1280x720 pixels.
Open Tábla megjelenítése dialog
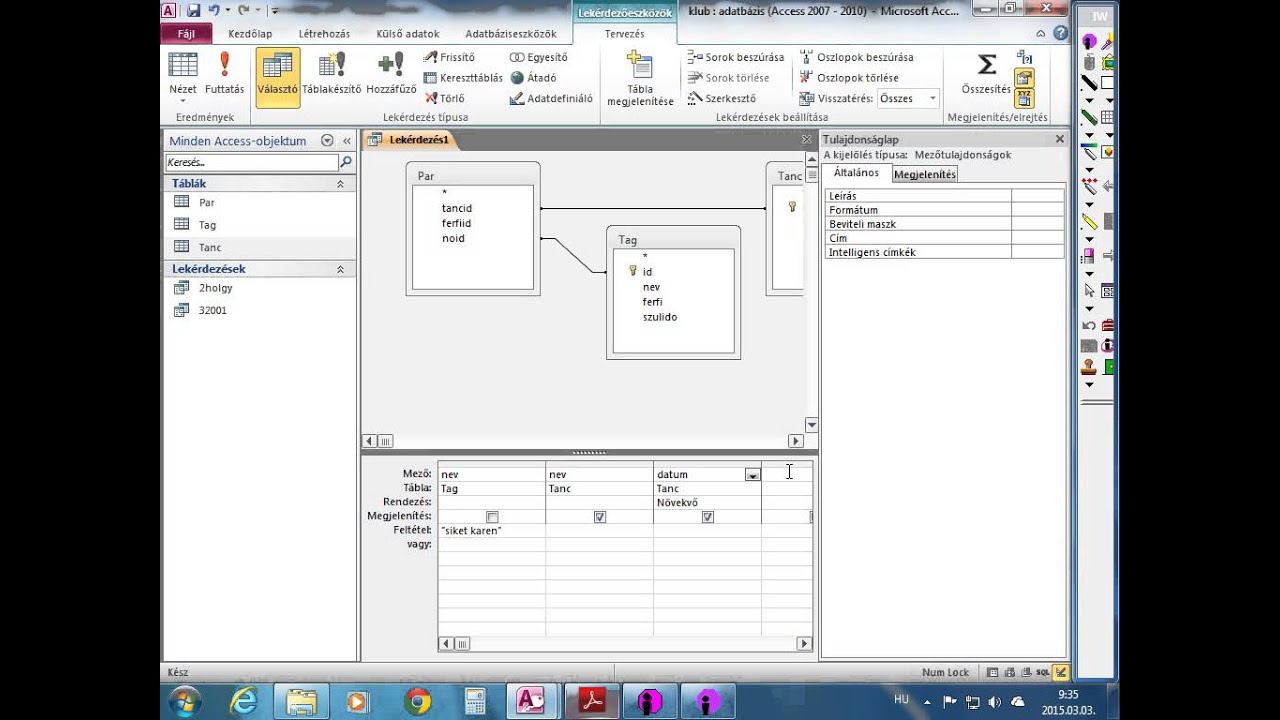point(640,78)
